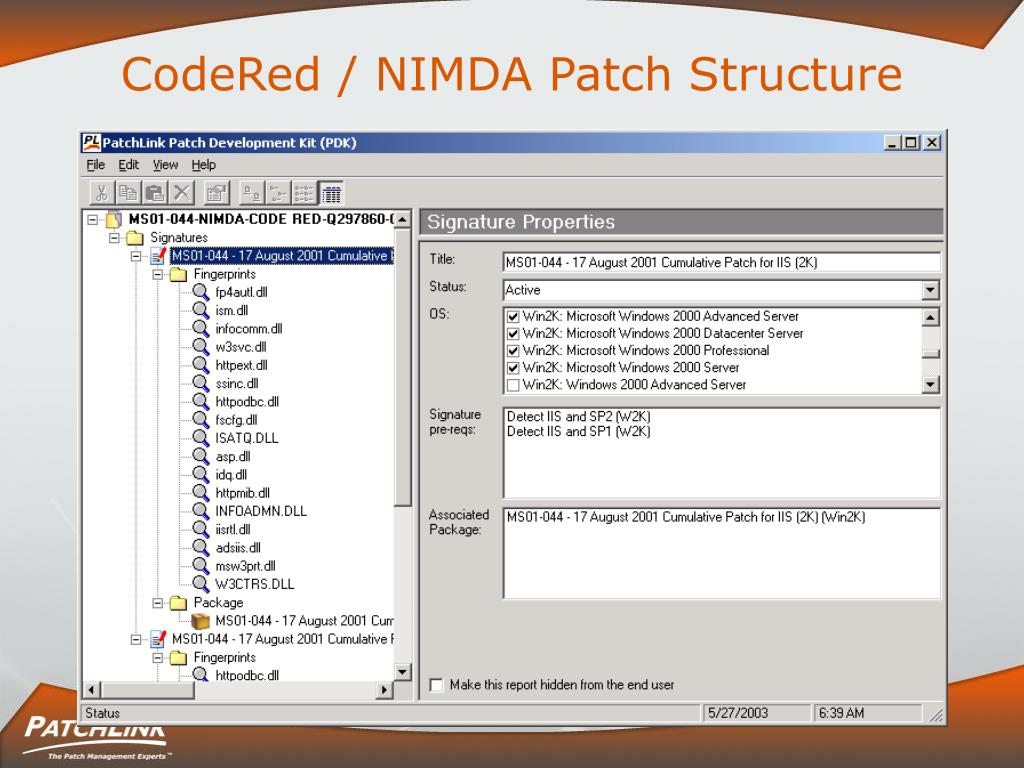Open the File menu
This screenshot has width=1024, height=768.
pyautogui.click(x=95, y=165)
